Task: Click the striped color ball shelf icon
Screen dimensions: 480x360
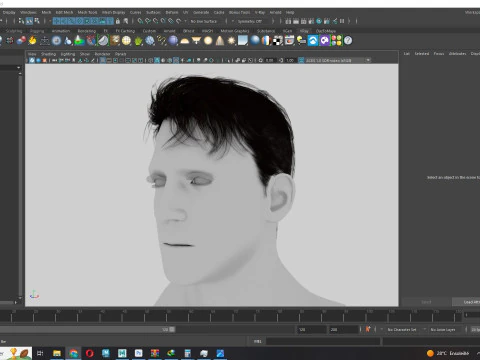Action: tap(266, 41)
